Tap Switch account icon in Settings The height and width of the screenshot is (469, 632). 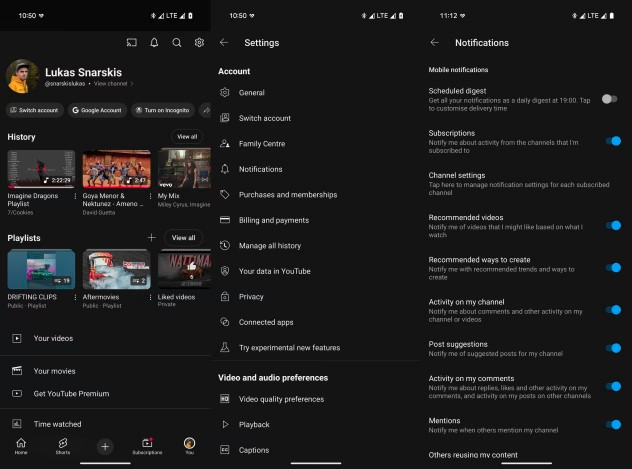[x=225, y=118]
